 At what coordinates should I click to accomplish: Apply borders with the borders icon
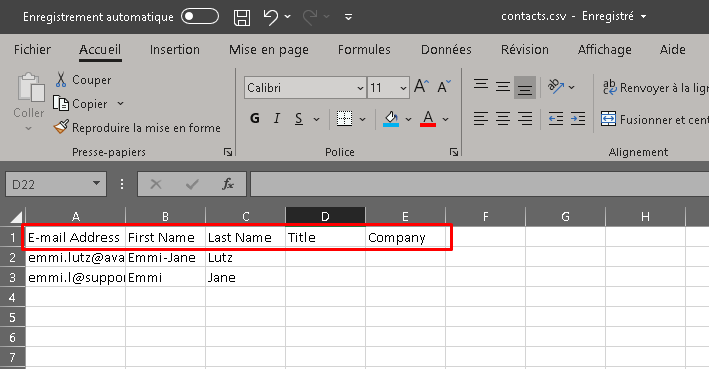pyautogui.click(x=345, y=119)
